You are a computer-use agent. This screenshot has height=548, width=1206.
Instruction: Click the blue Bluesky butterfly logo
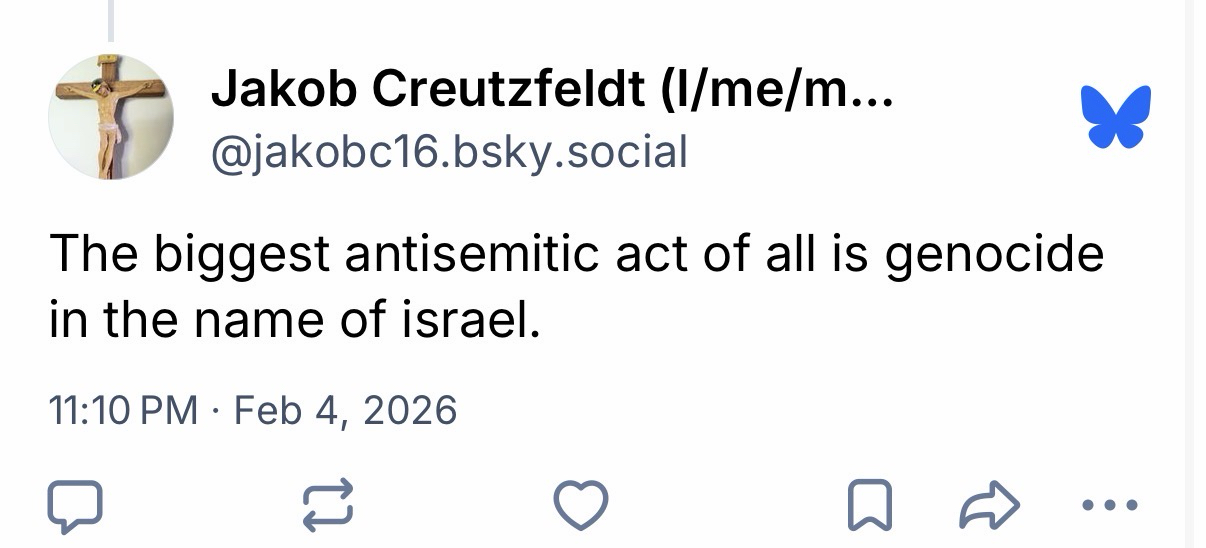pyautogui.click(x=1115, y=116)
